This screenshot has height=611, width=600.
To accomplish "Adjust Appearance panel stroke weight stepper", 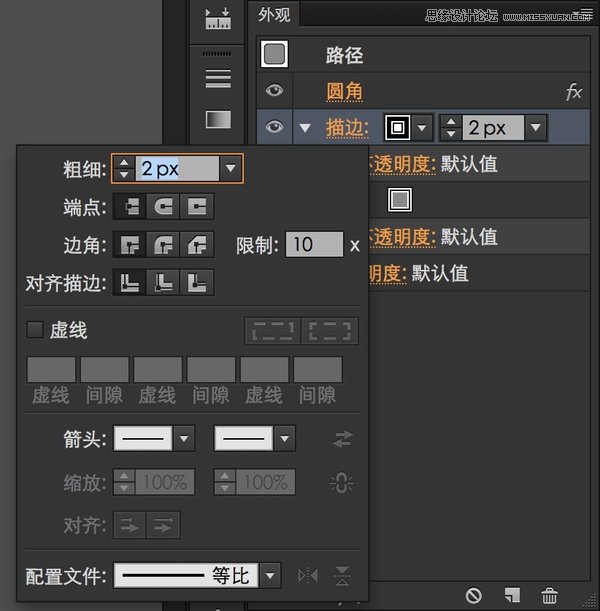I will tap(451, 127).
